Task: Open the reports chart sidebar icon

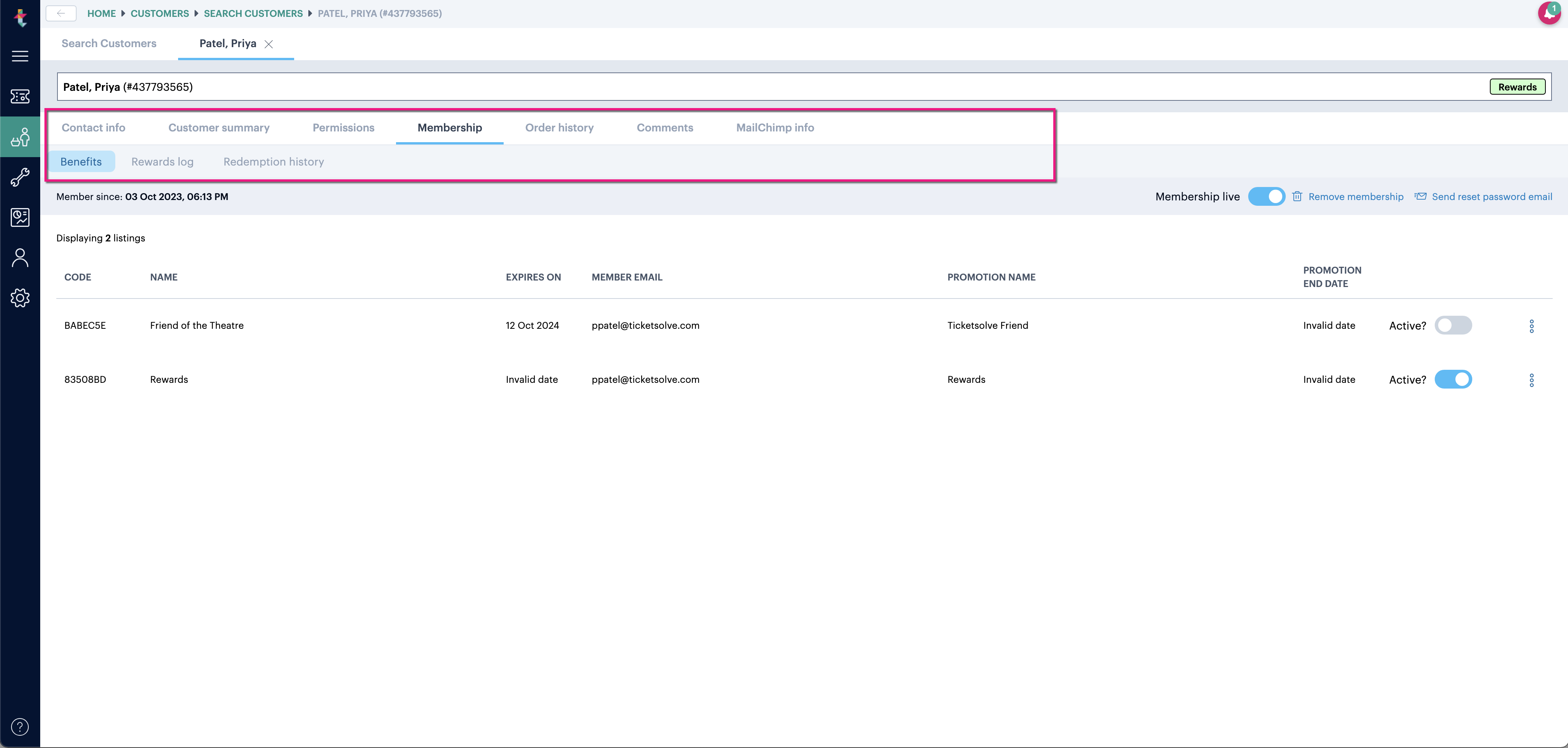Action: point(20,217)
